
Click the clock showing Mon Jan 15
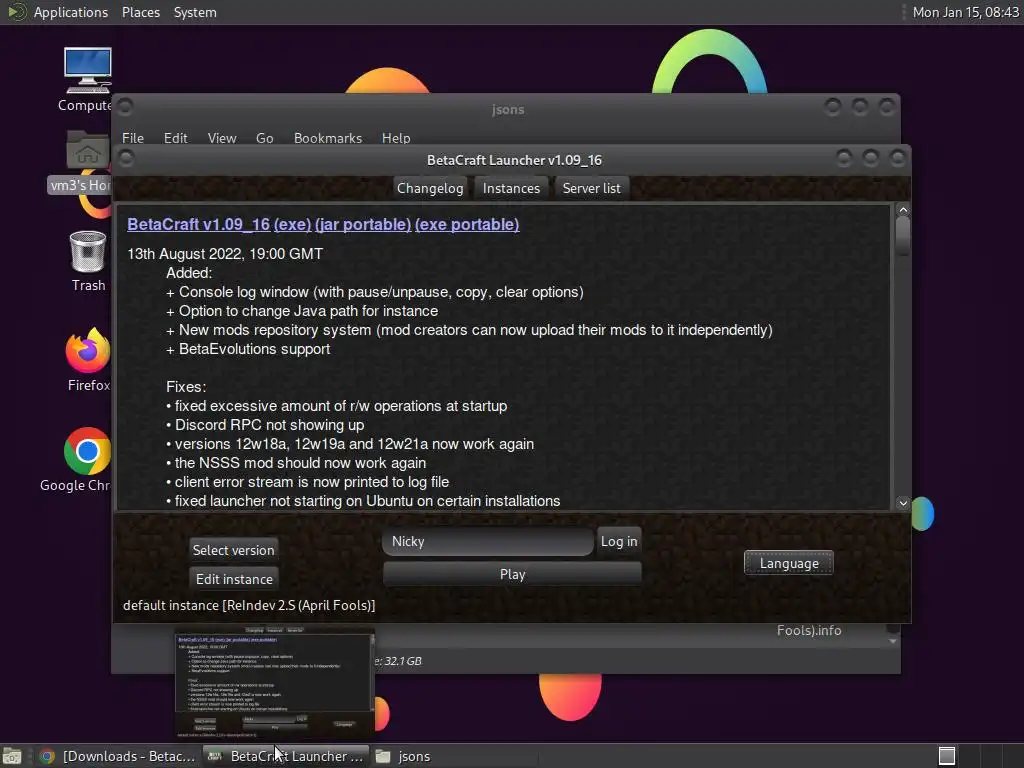click(965, 12)
